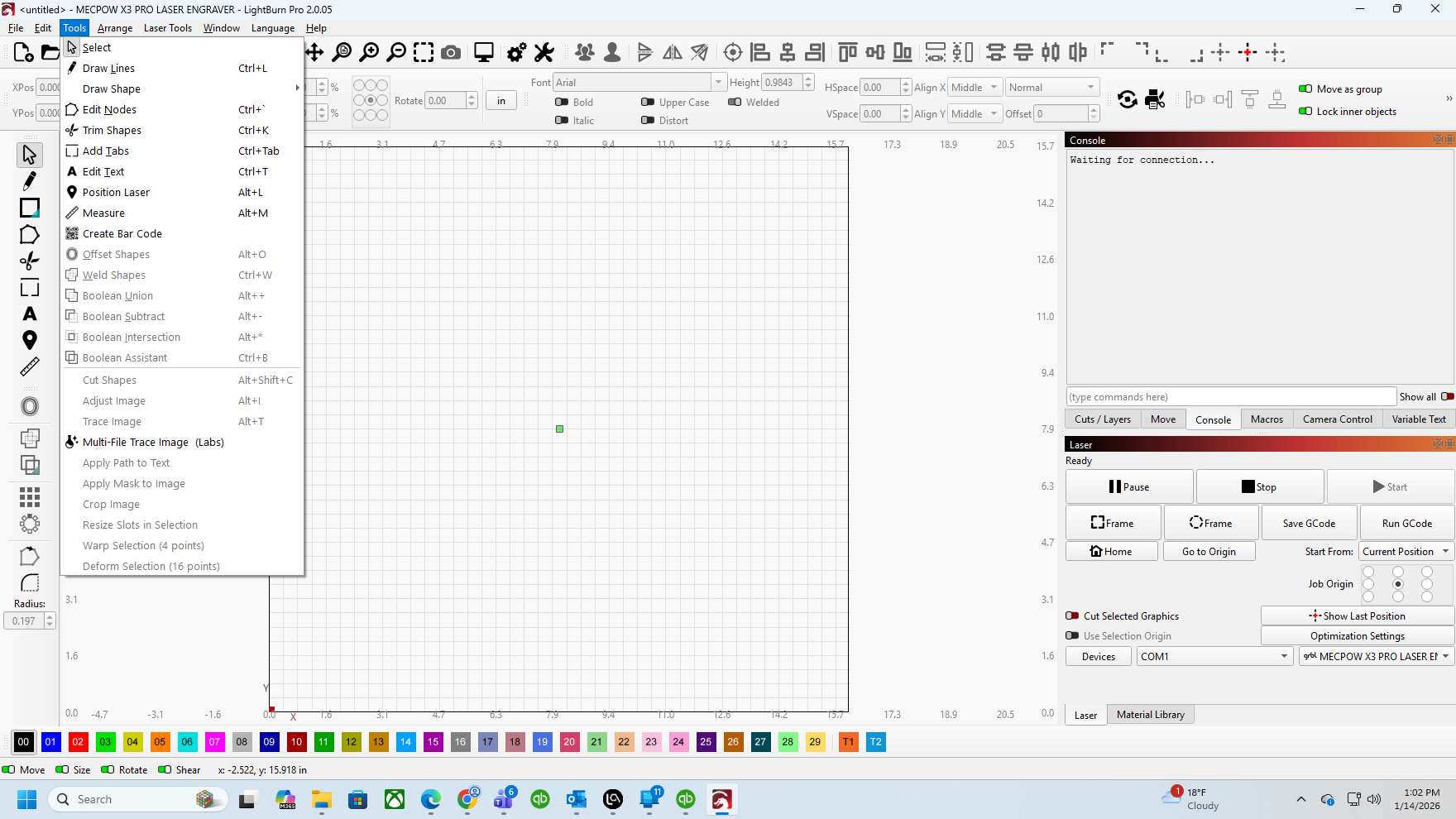This screenshot has height=819, width=1456.
Task: Select the Measure ruler tool in sidebar
Action: [30, 366]
